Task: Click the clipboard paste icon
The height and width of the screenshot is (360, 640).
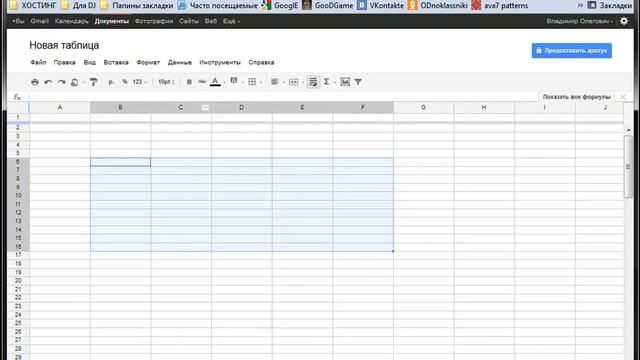Action: click(x=74, y=82)
